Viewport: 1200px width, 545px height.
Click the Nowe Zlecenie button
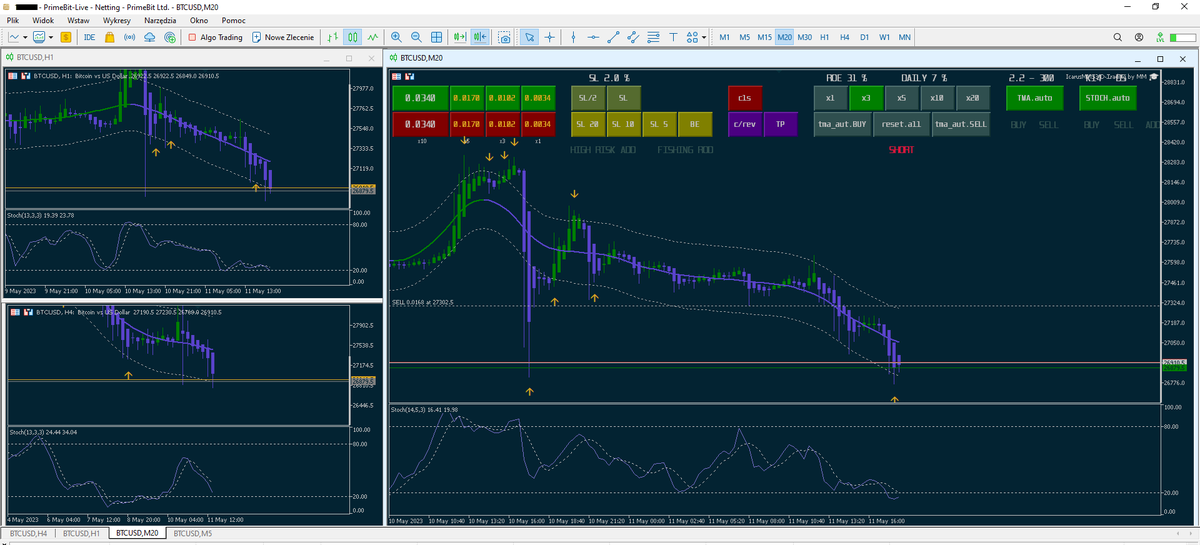pos(285,37)
